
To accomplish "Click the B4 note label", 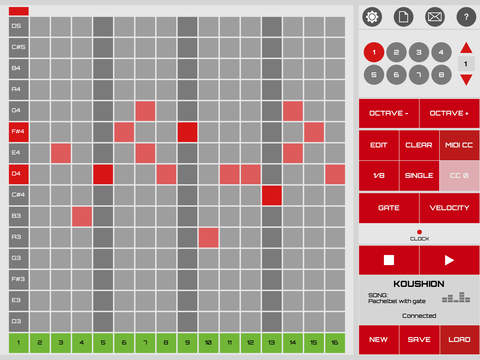I will [x=18, y=68].
